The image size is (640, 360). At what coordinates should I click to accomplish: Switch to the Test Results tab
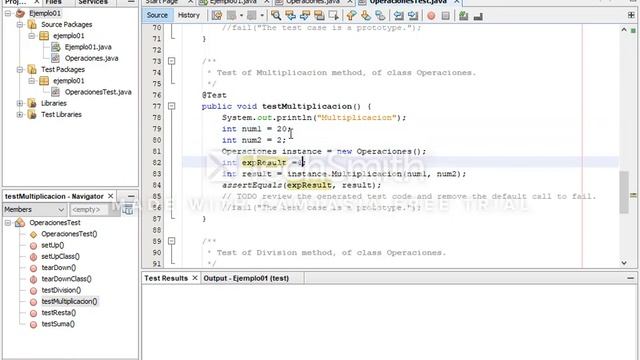[x=166, y=278]
